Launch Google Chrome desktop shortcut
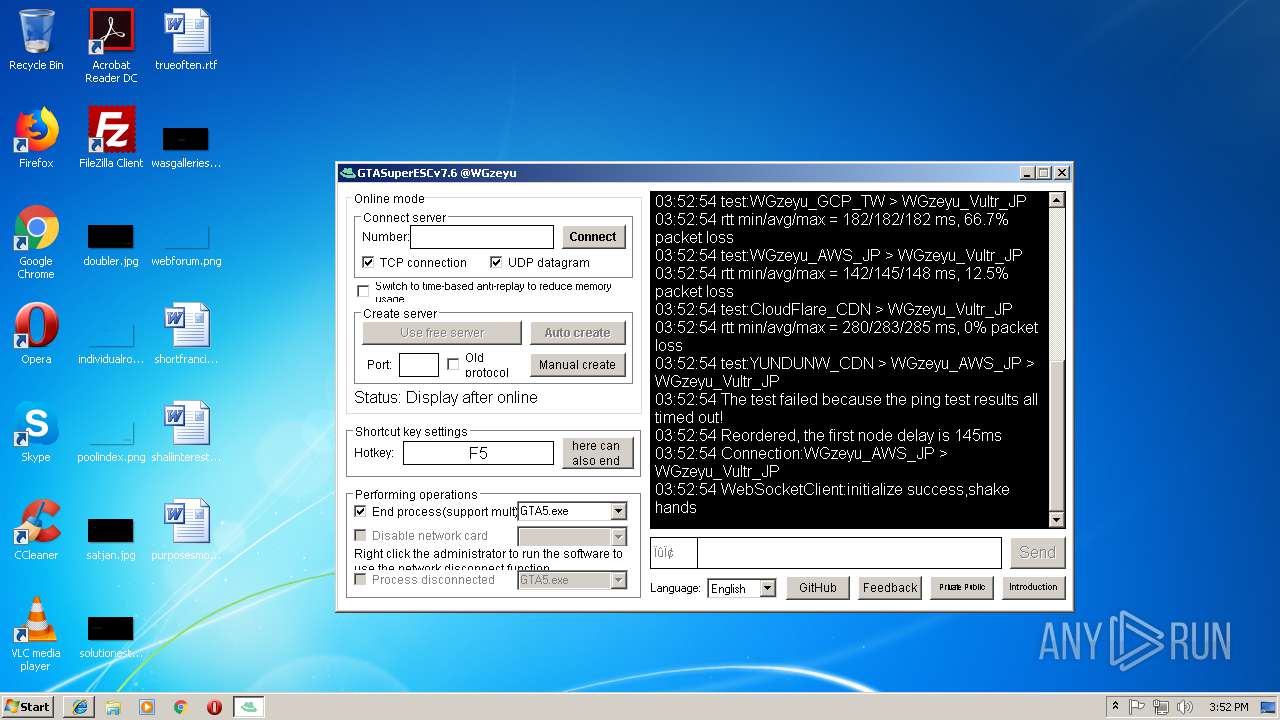This screenshot has height=720, width=1280. click(36, 242)
